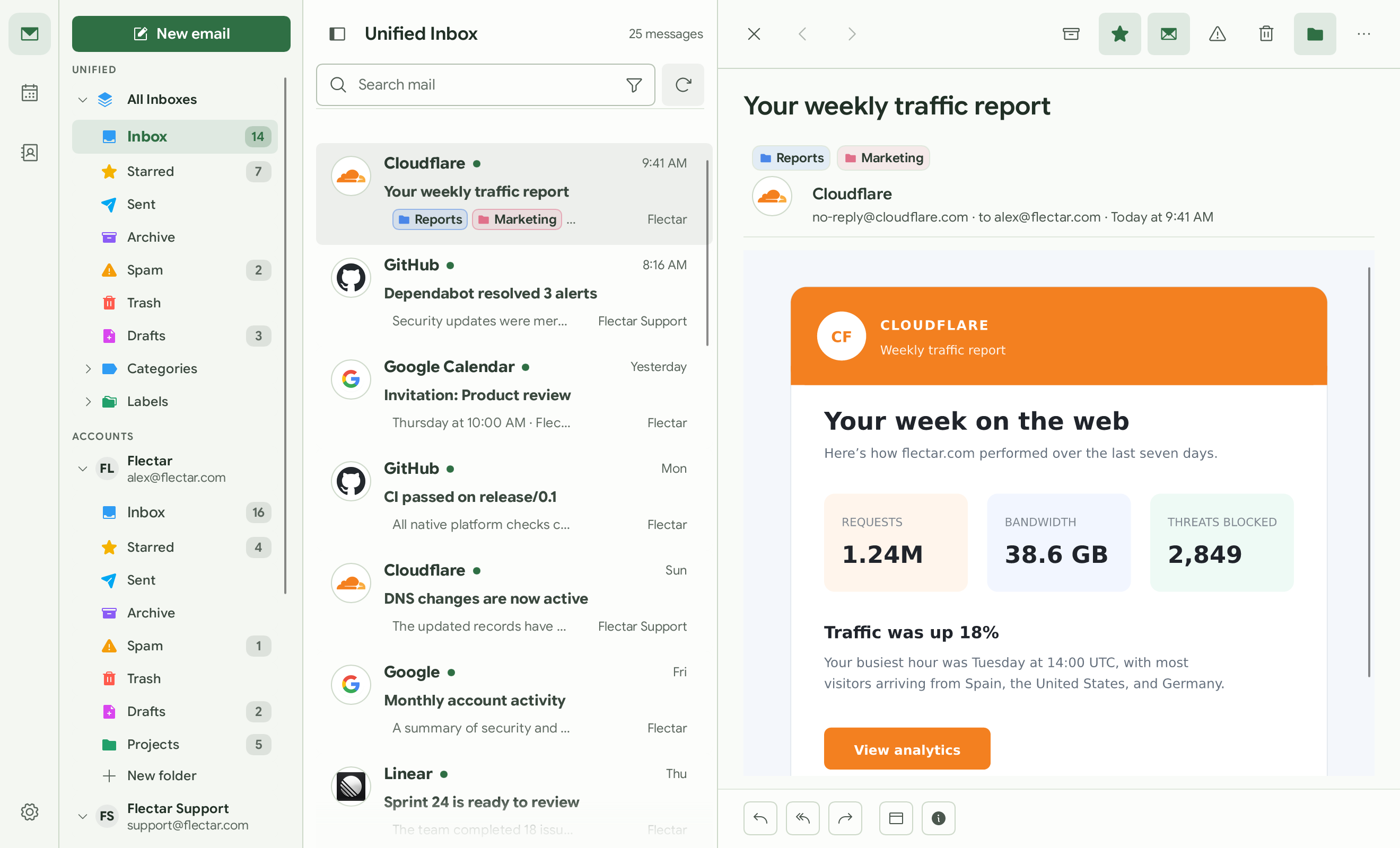This screenshot has width=1400, height=848.
Task: Mark this email as spam
Action: click(1218, 34)
